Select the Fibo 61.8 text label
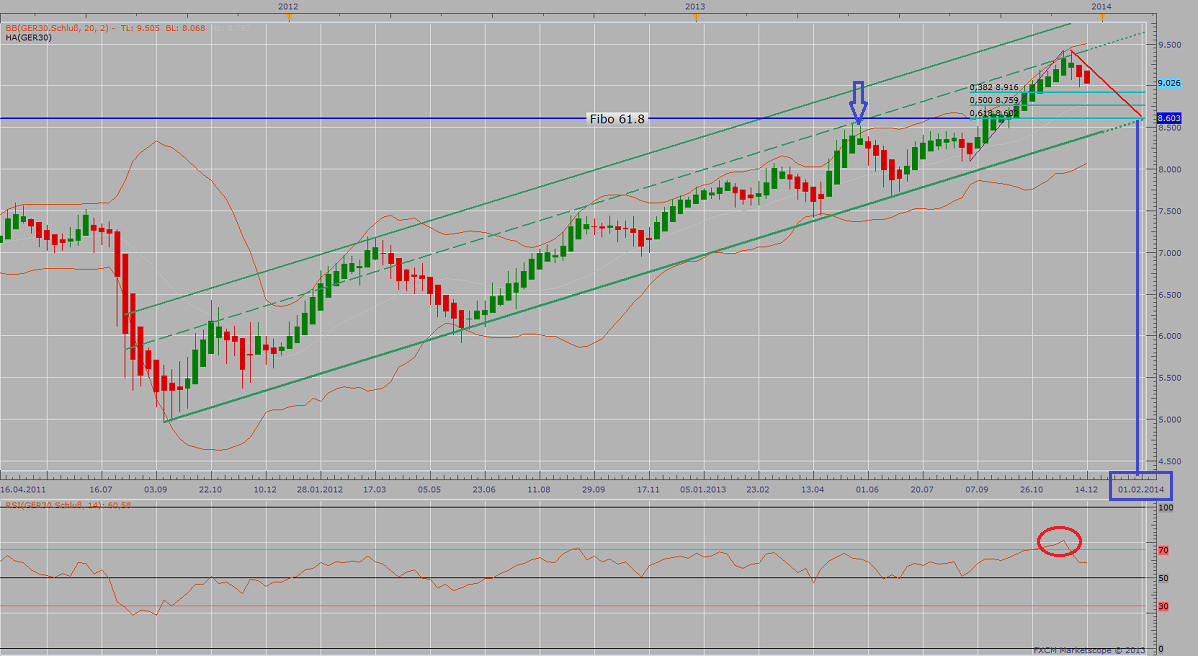Image resolution: width=1198 pixels, height=656 pixels. coord(617,119)
